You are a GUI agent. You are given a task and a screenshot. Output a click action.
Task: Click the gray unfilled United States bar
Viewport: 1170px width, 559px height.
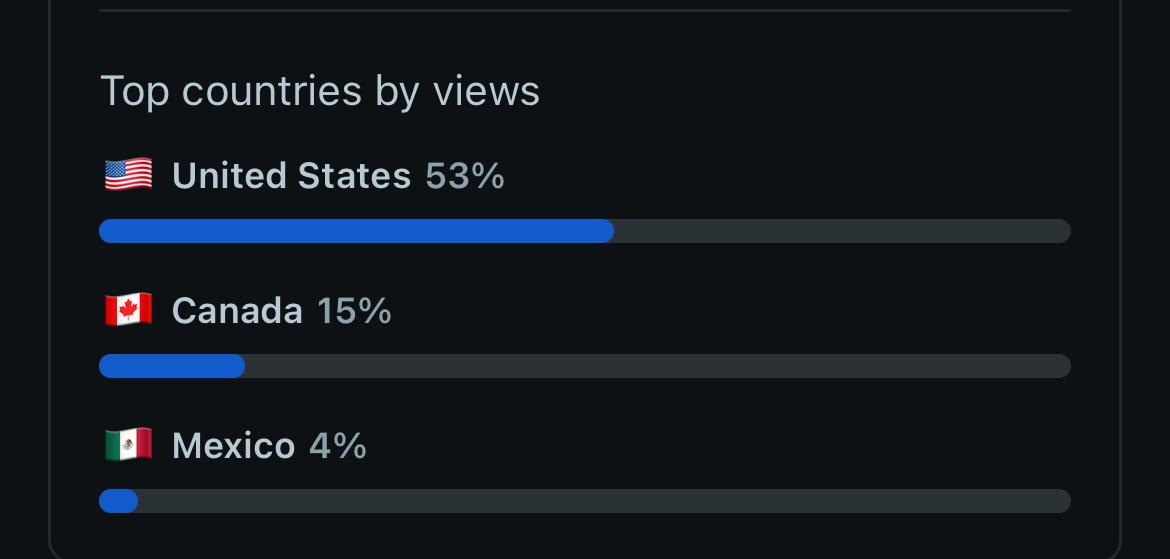point(842,231)
